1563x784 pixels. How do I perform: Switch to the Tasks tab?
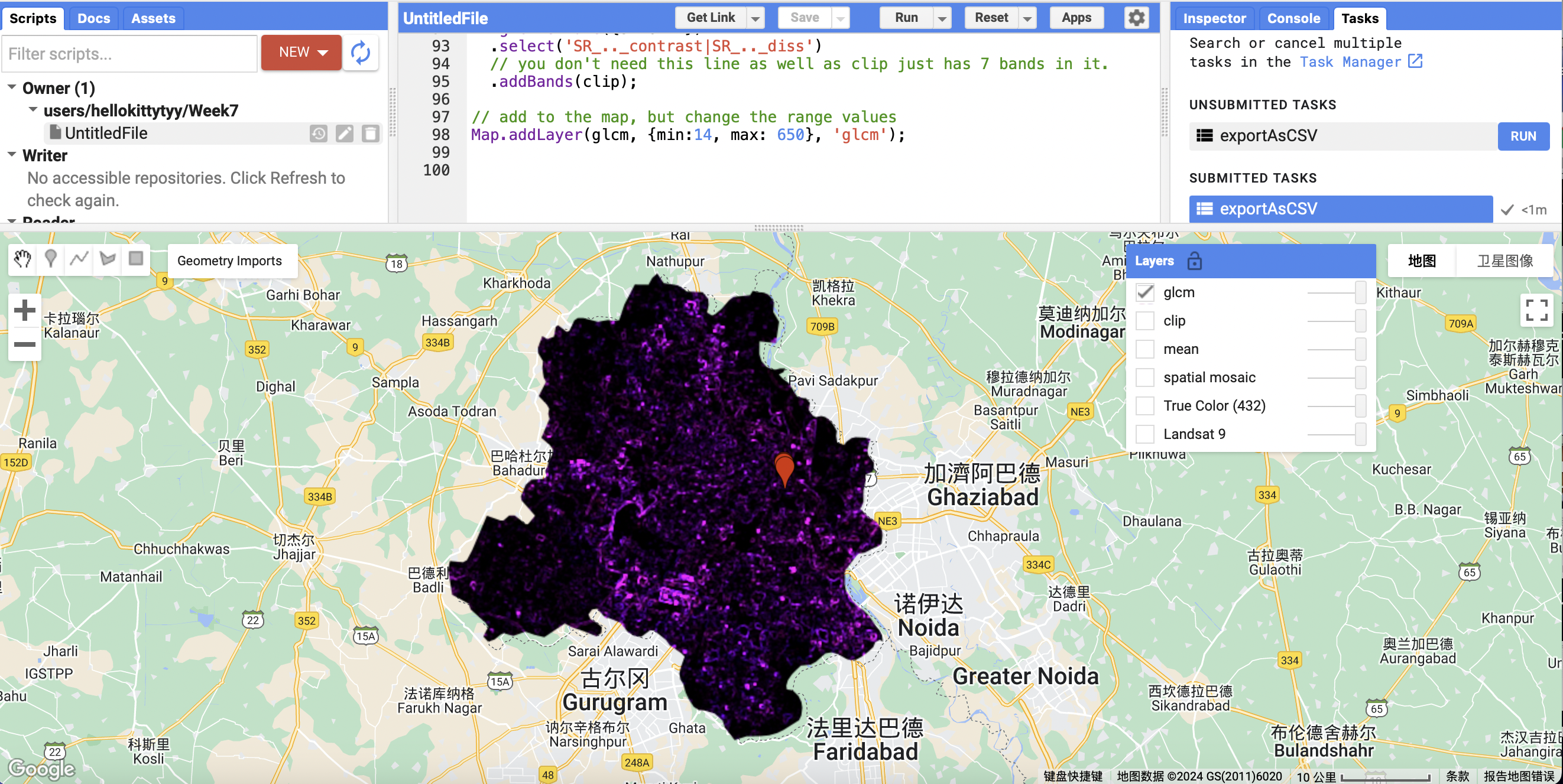pos(1360,18)
